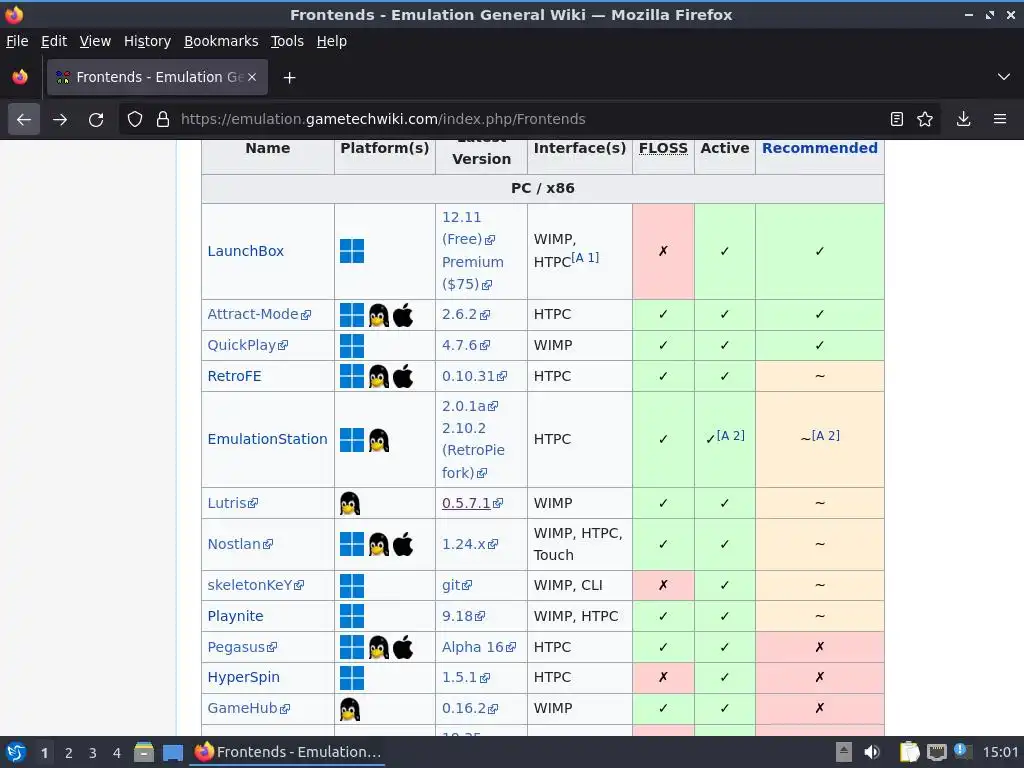This screenshot has width=1024, height=768.
Task: Open the 0.5.7.1 Lutris version link
Action: pyautogui.click(x=472, y=503)
